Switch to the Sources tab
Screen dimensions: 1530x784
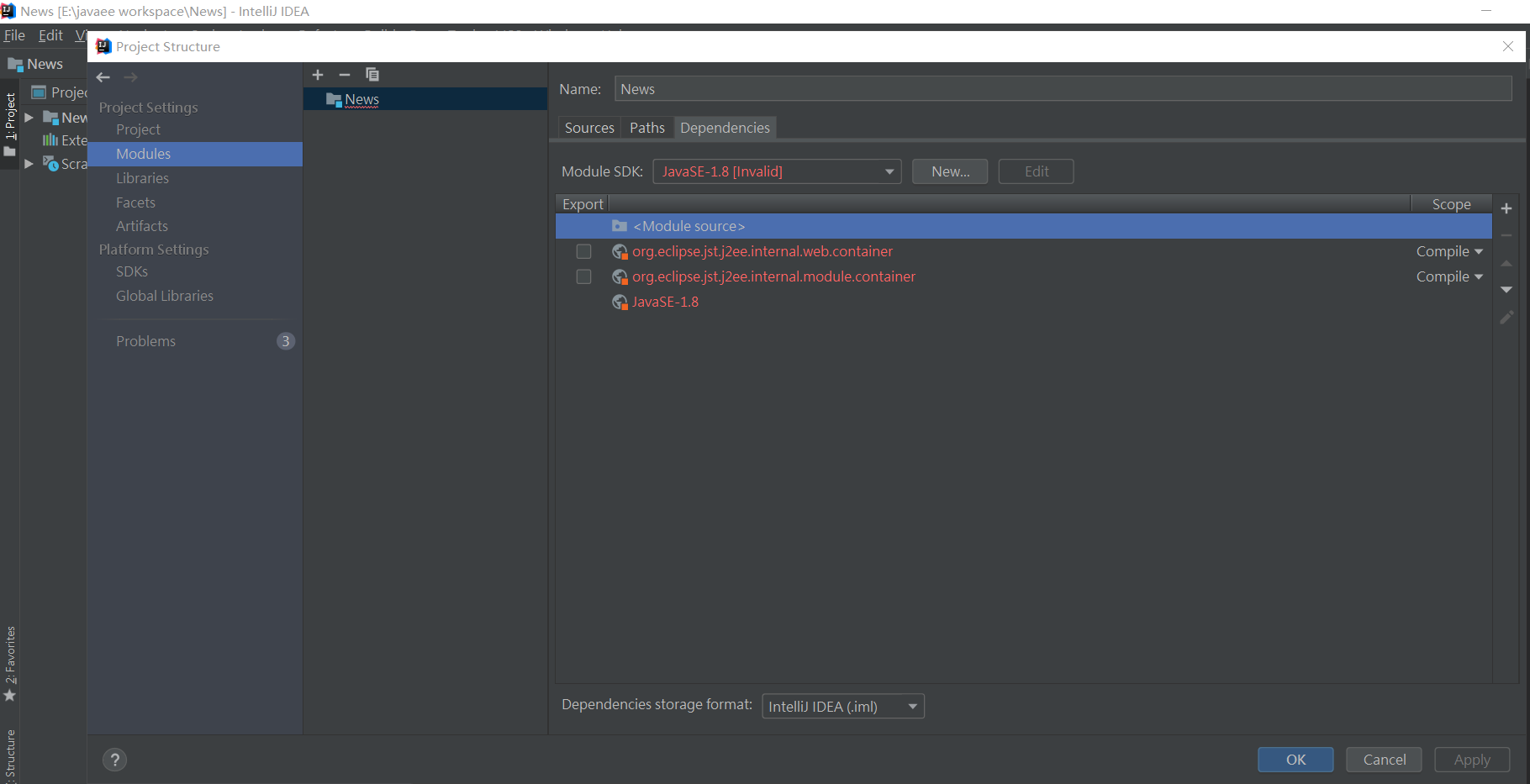click(x=589, y=128)
